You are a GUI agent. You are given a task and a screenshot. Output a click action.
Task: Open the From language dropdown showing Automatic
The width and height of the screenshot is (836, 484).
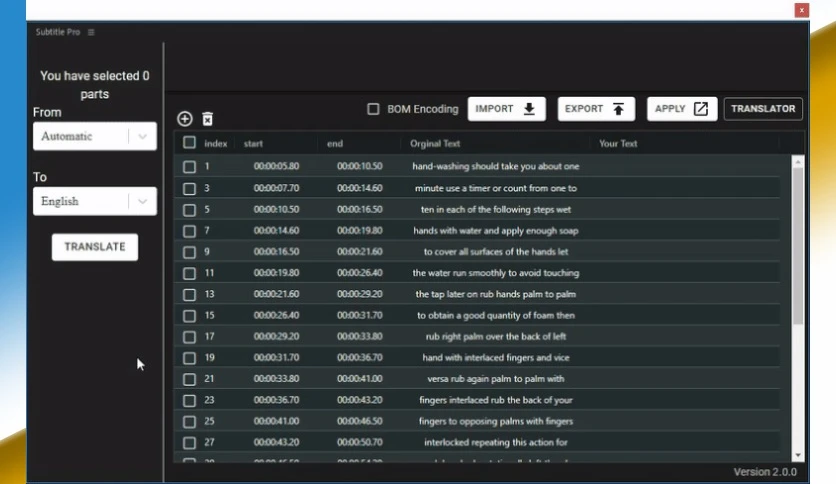[x=95, y=136]
